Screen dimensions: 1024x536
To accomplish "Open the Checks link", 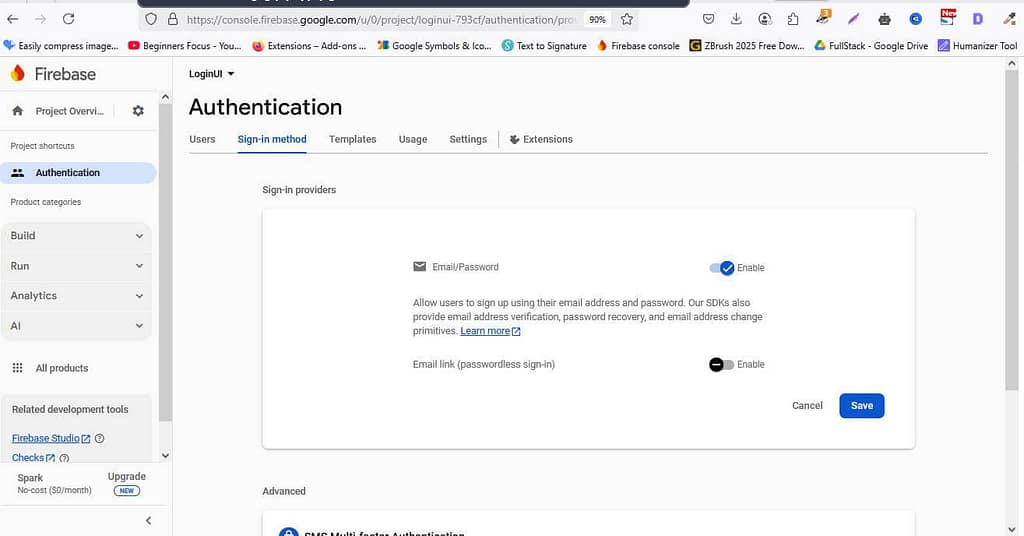I will coord(33,458).
